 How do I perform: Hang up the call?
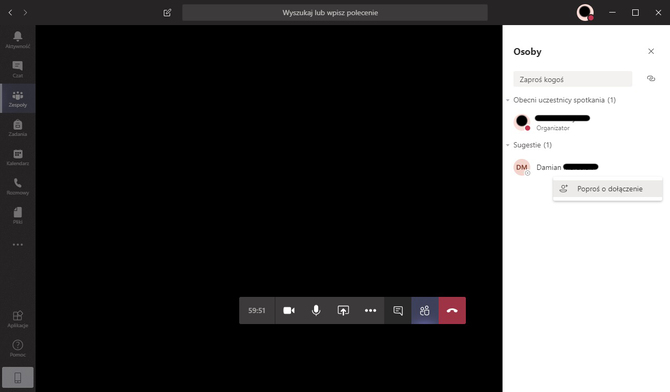click(452, 310)
